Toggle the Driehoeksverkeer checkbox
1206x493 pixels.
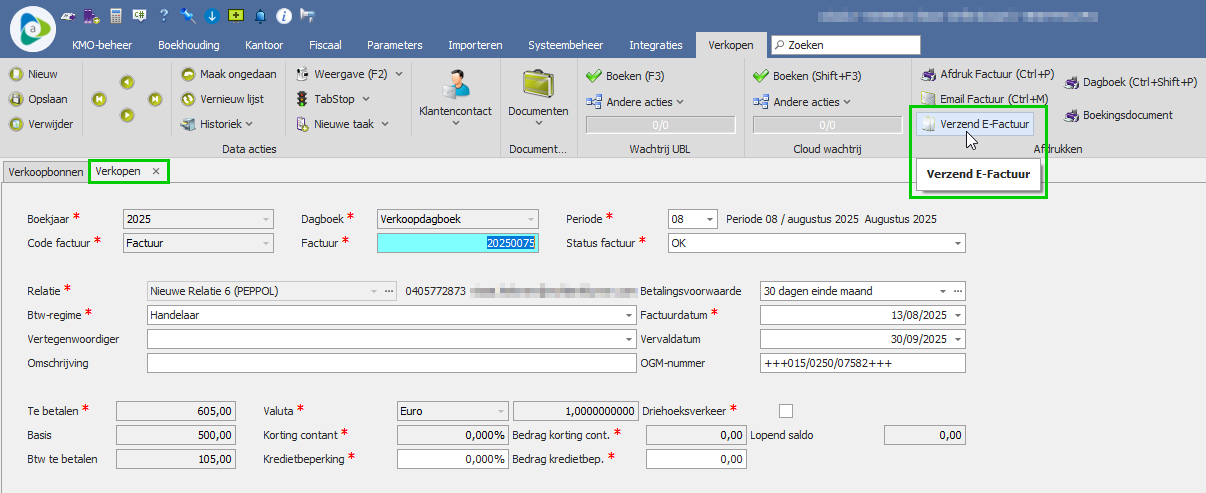786,410
